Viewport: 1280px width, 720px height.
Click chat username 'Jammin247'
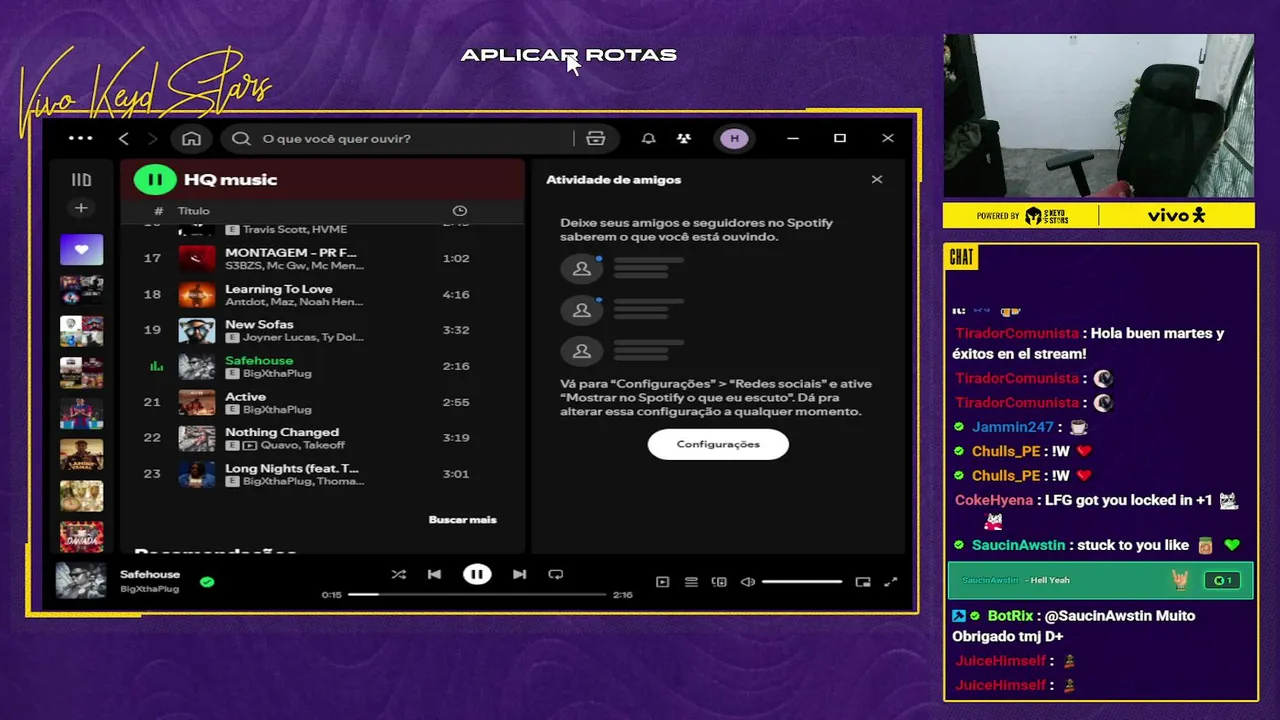[1013, 427]
